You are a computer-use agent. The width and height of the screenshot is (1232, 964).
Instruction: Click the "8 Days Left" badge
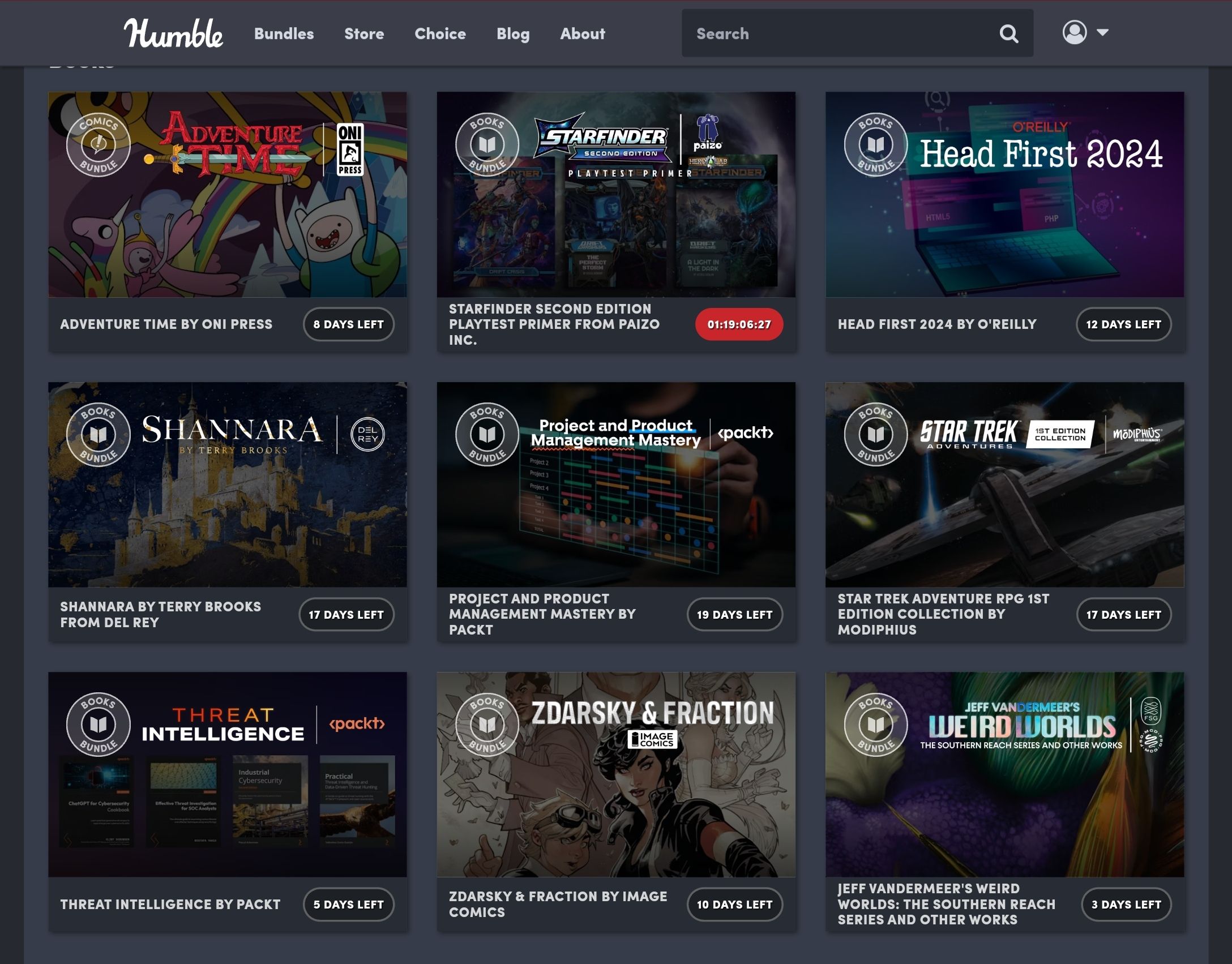pos(349,324)
